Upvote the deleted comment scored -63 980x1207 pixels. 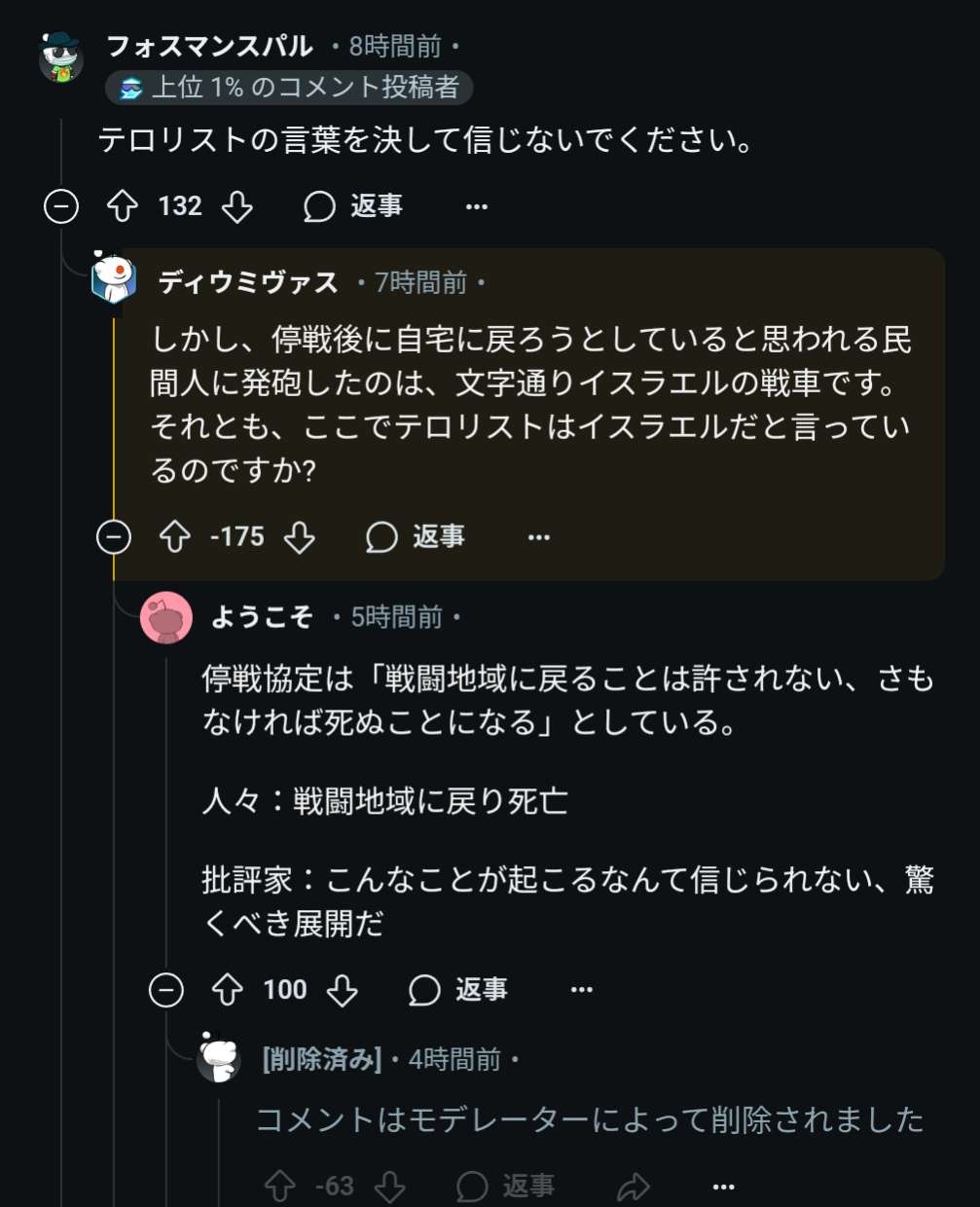[x=280, y=1186]
